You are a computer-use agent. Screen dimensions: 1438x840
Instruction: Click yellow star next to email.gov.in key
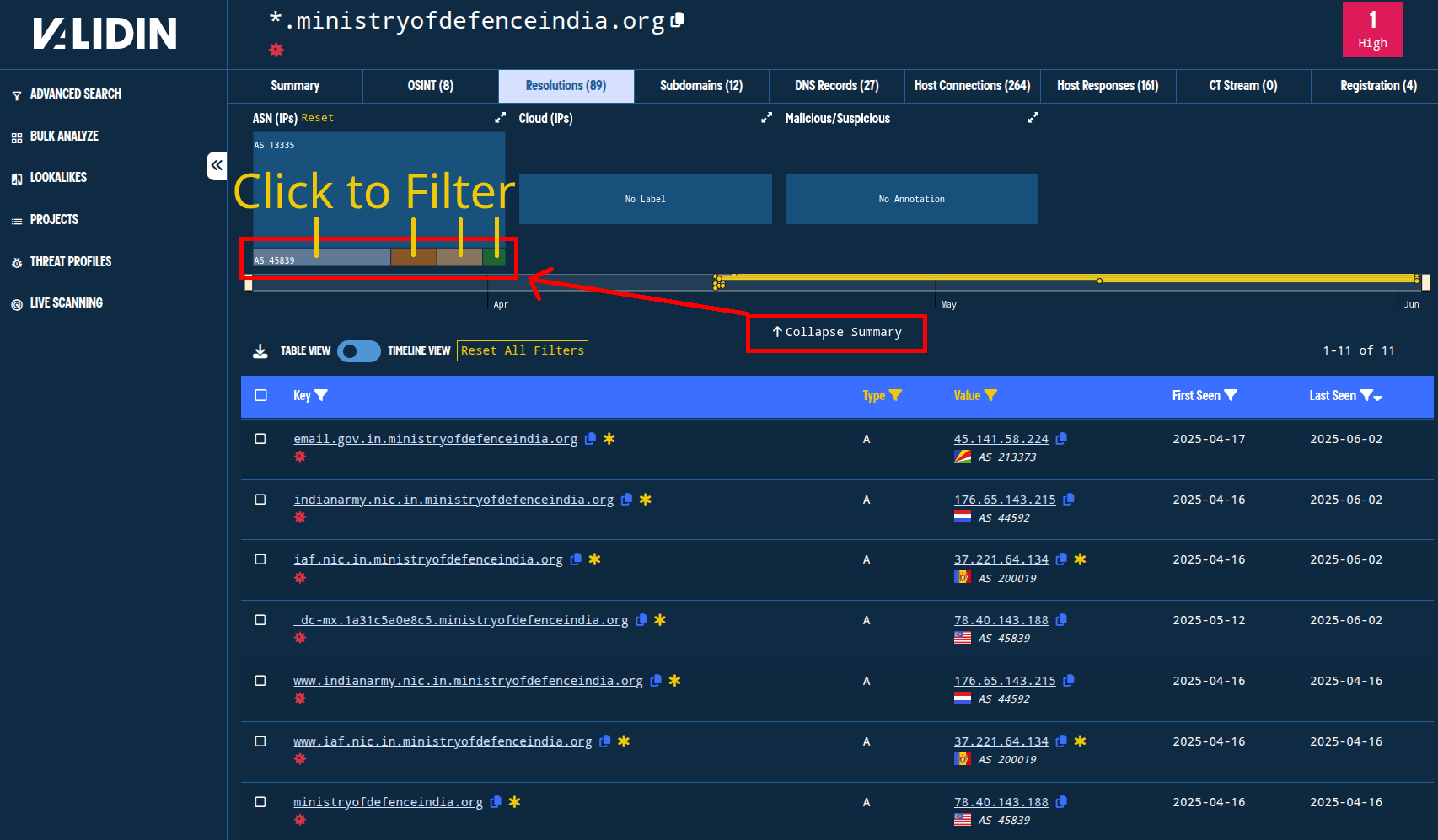click(609, 439)
